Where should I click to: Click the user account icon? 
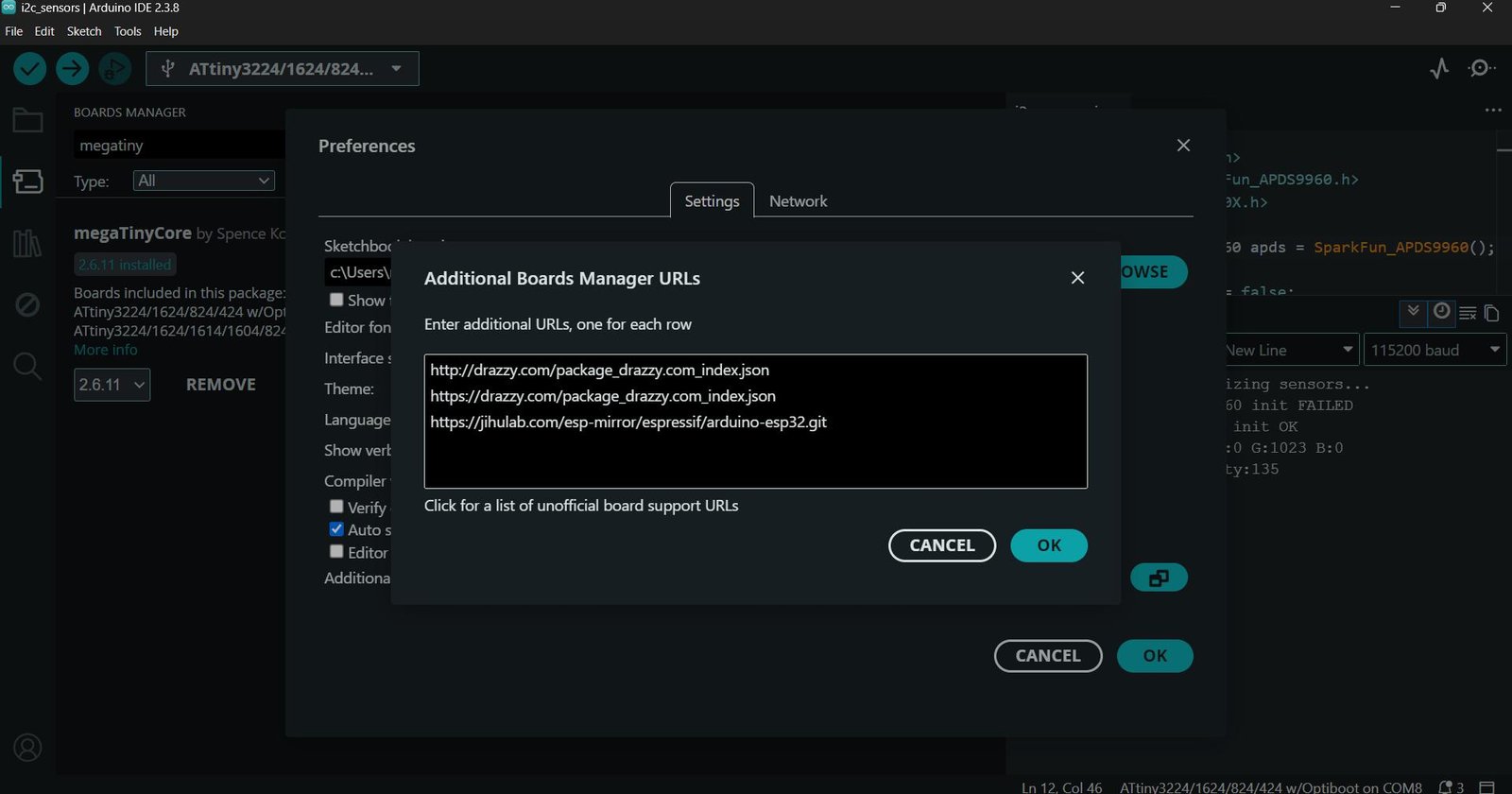pyautogui.click(x=27, y=748)
